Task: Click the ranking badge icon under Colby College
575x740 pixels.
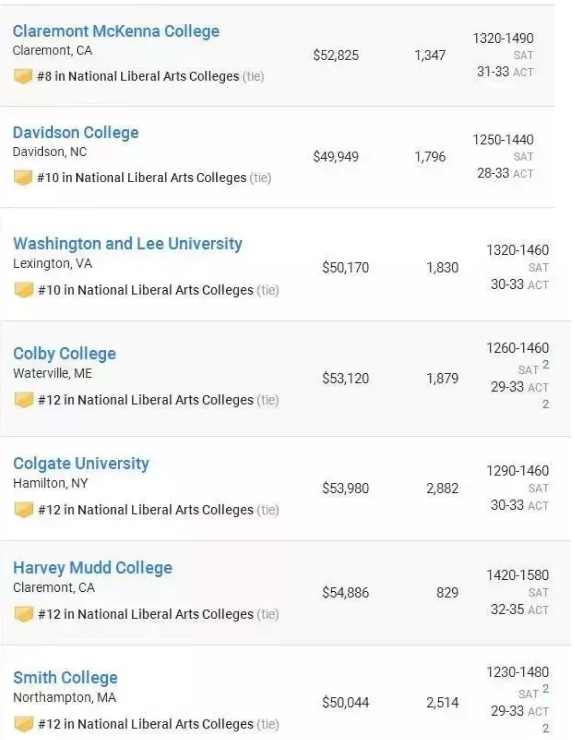Action: tap(24, 400)
